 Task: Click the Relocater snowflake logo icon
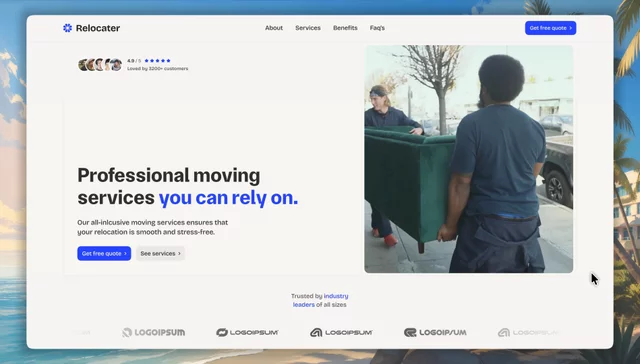(x=67, y=28)
